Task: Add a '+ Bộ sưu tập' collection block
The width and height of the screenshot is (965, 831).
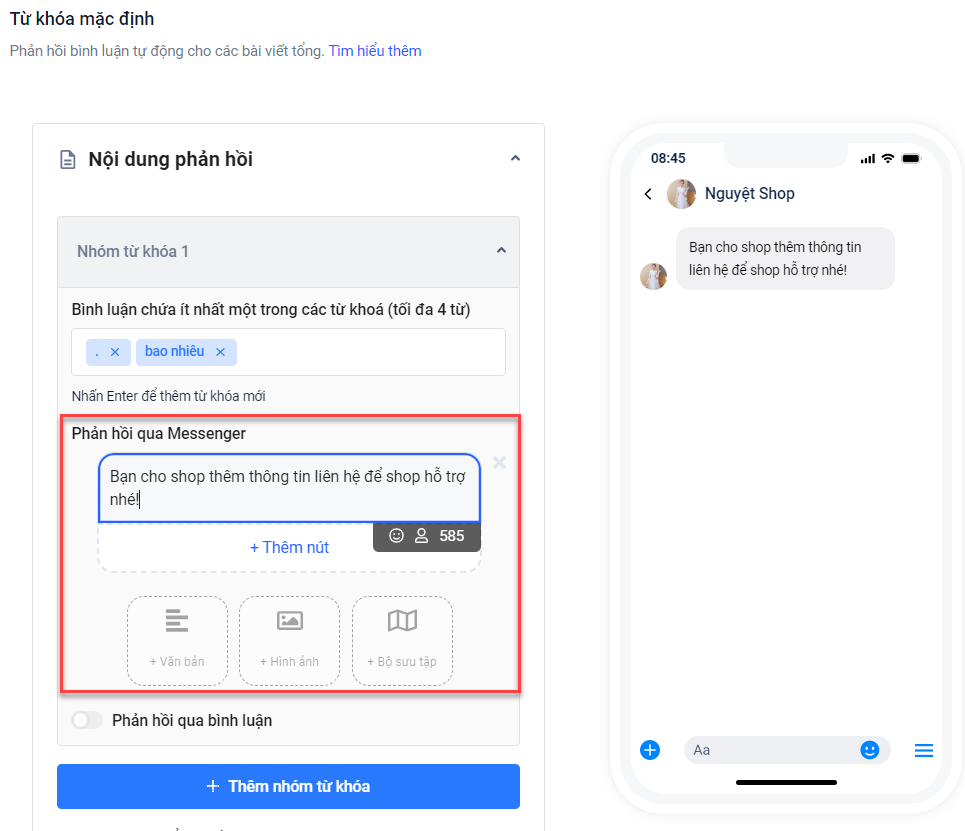Action: 402,641
